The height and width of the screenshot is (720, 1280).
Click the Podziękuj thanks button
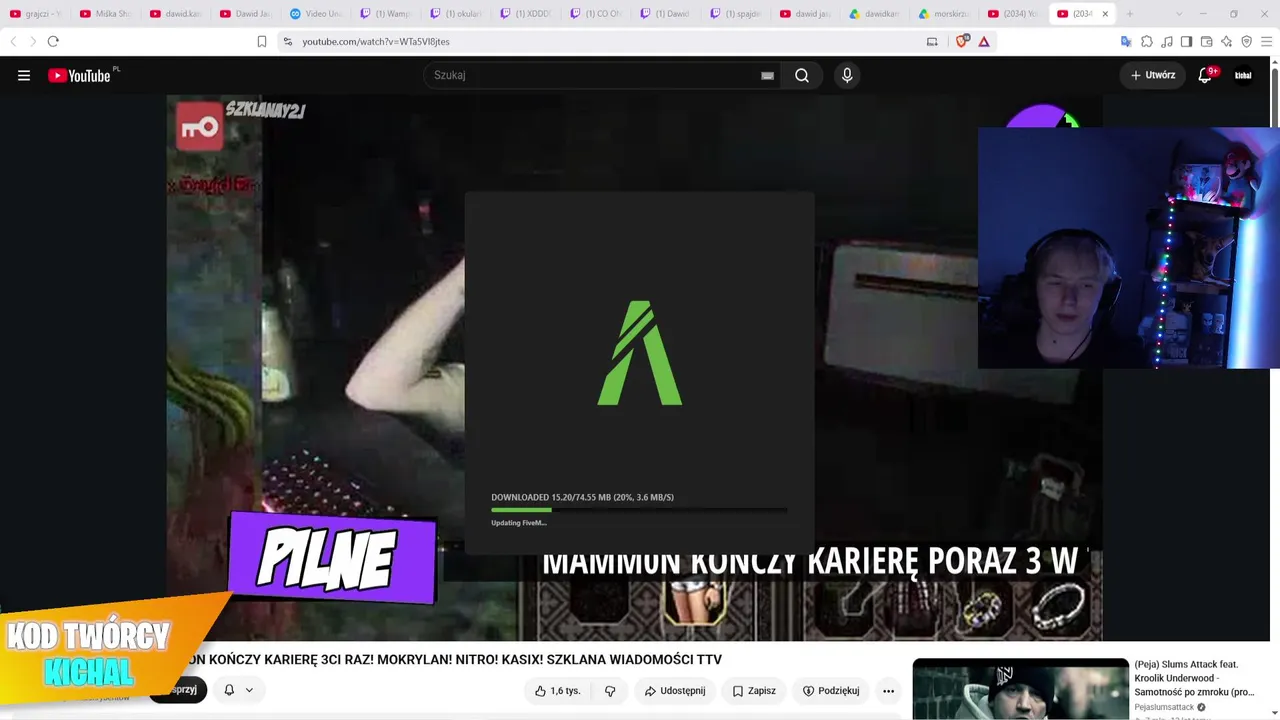click(831, 690)
